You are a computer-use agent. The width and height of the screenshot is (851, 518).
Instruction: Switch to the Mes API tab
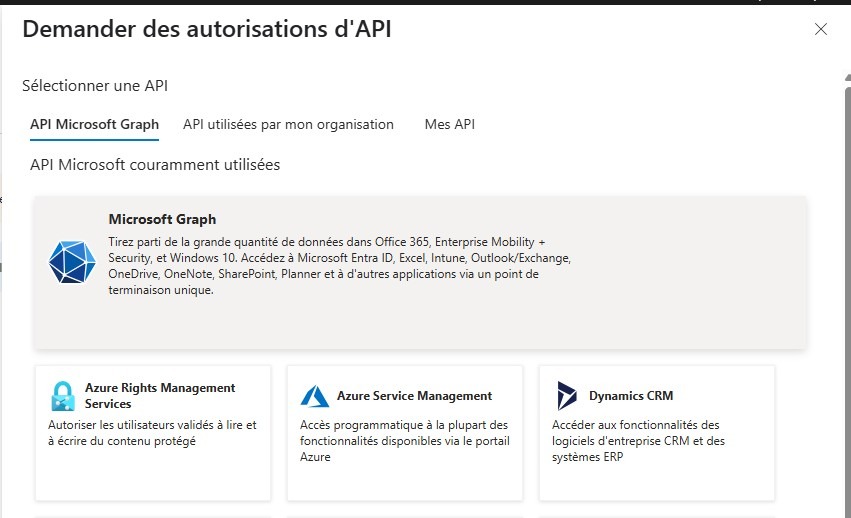[x=449, y=124]
